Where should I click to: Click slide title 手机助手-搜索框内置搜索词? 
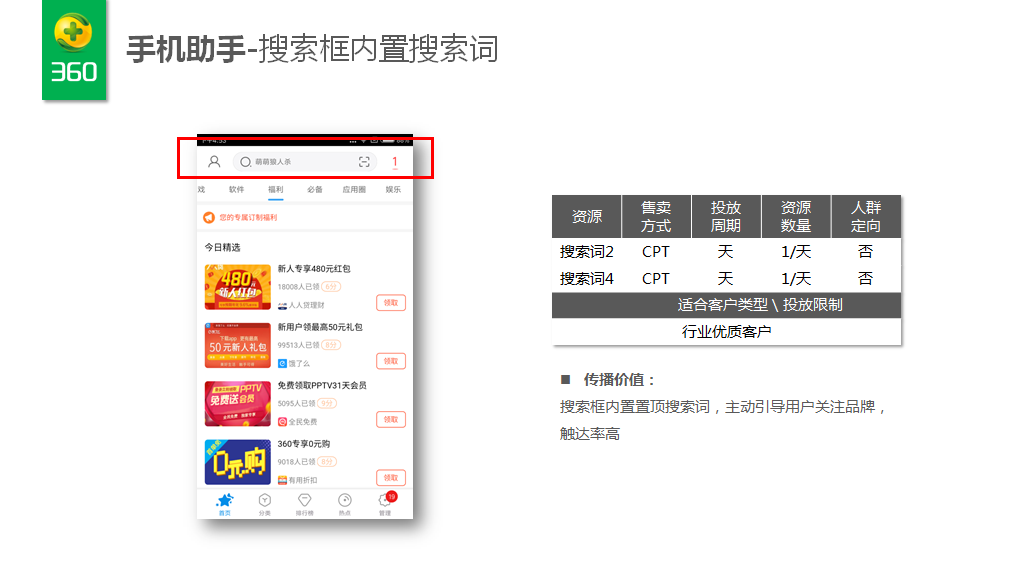(x=313, y=49)
